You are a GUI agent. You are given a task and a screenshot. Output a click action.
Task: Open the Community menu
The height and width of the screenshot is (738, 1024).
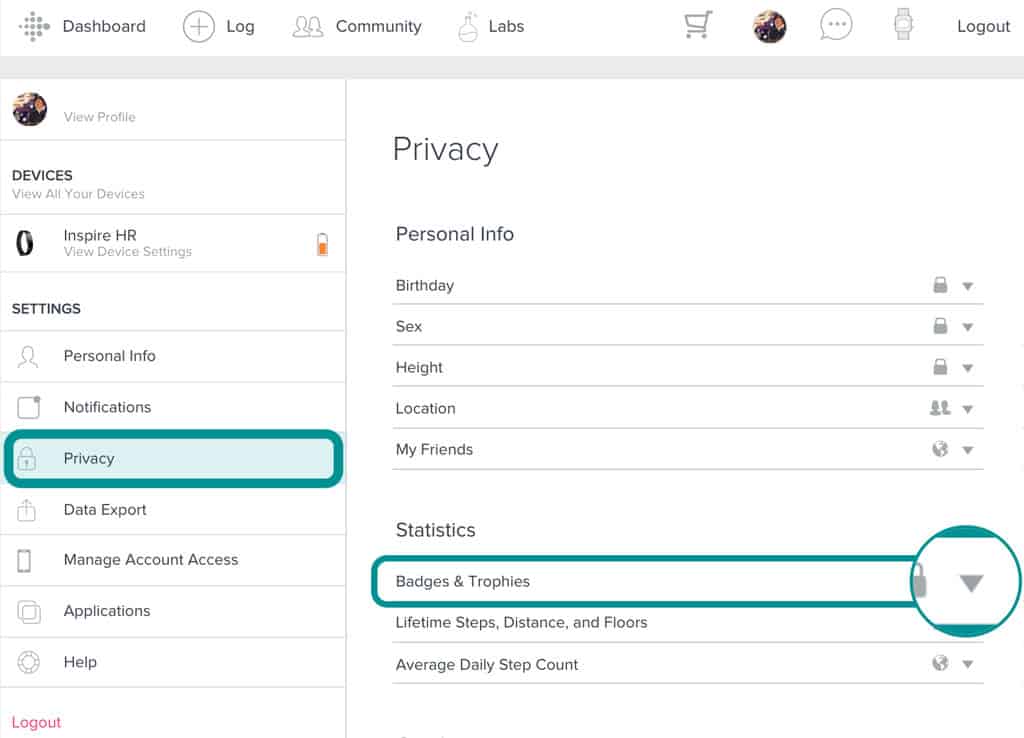(358, 27)
